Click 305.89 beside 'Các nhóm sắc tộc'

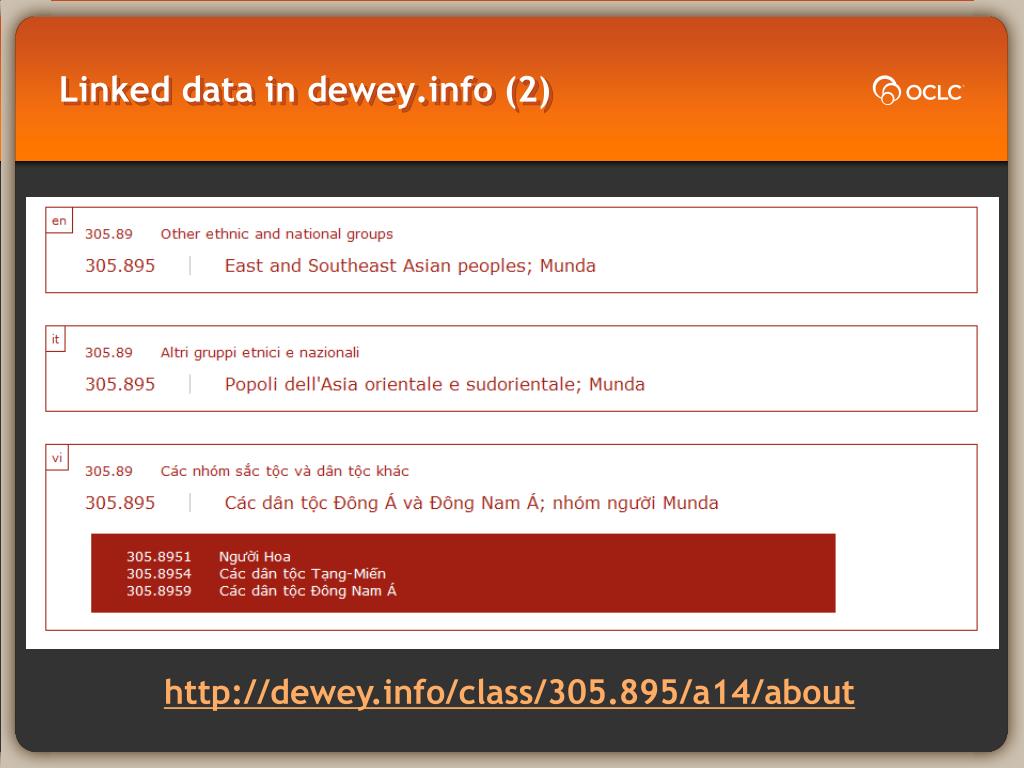[x=108, y=471]
